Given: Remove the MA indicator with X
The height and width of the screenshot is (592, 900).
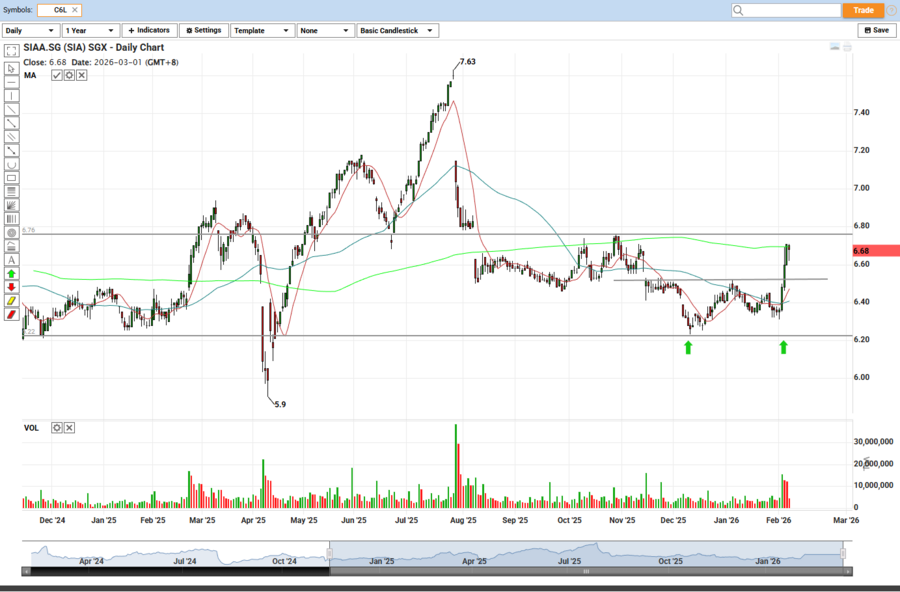Looking at the screenshot, I should [81, 75].
